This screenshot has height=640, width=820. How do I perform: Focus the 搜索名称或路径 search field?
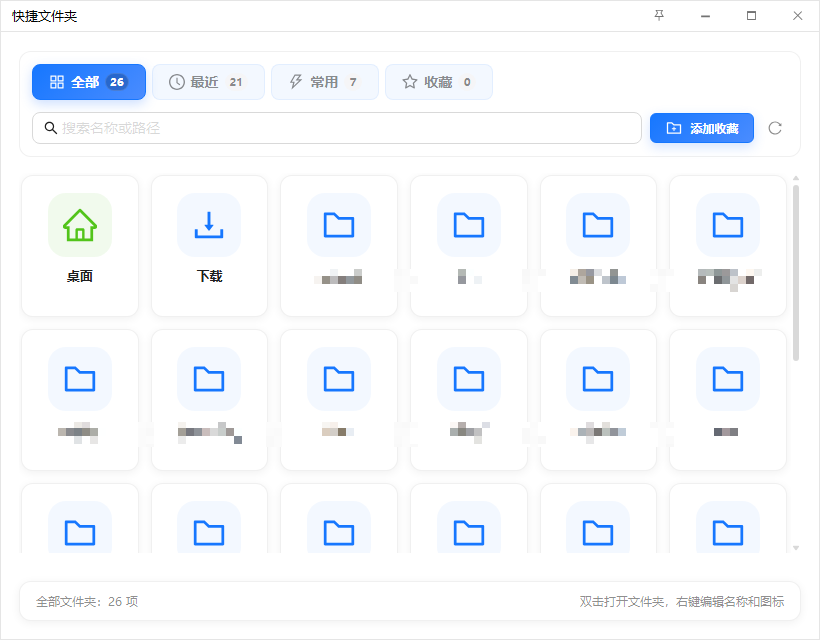[337, 128]
